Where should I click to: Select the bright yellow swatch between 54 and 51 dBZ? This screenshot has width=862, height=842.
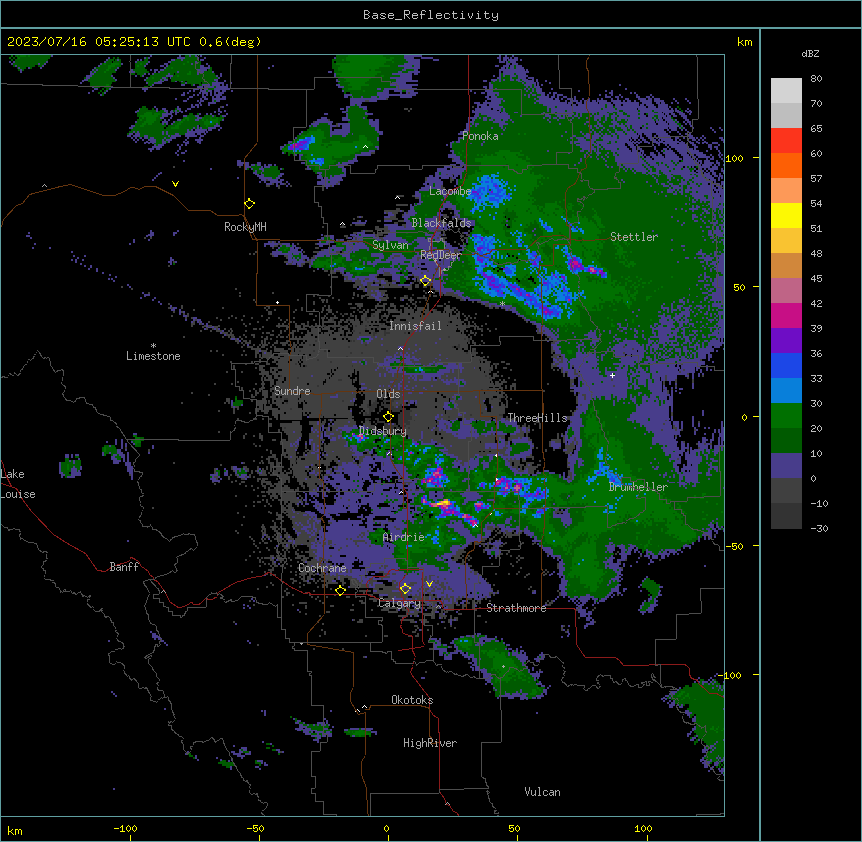coord(786,215)
